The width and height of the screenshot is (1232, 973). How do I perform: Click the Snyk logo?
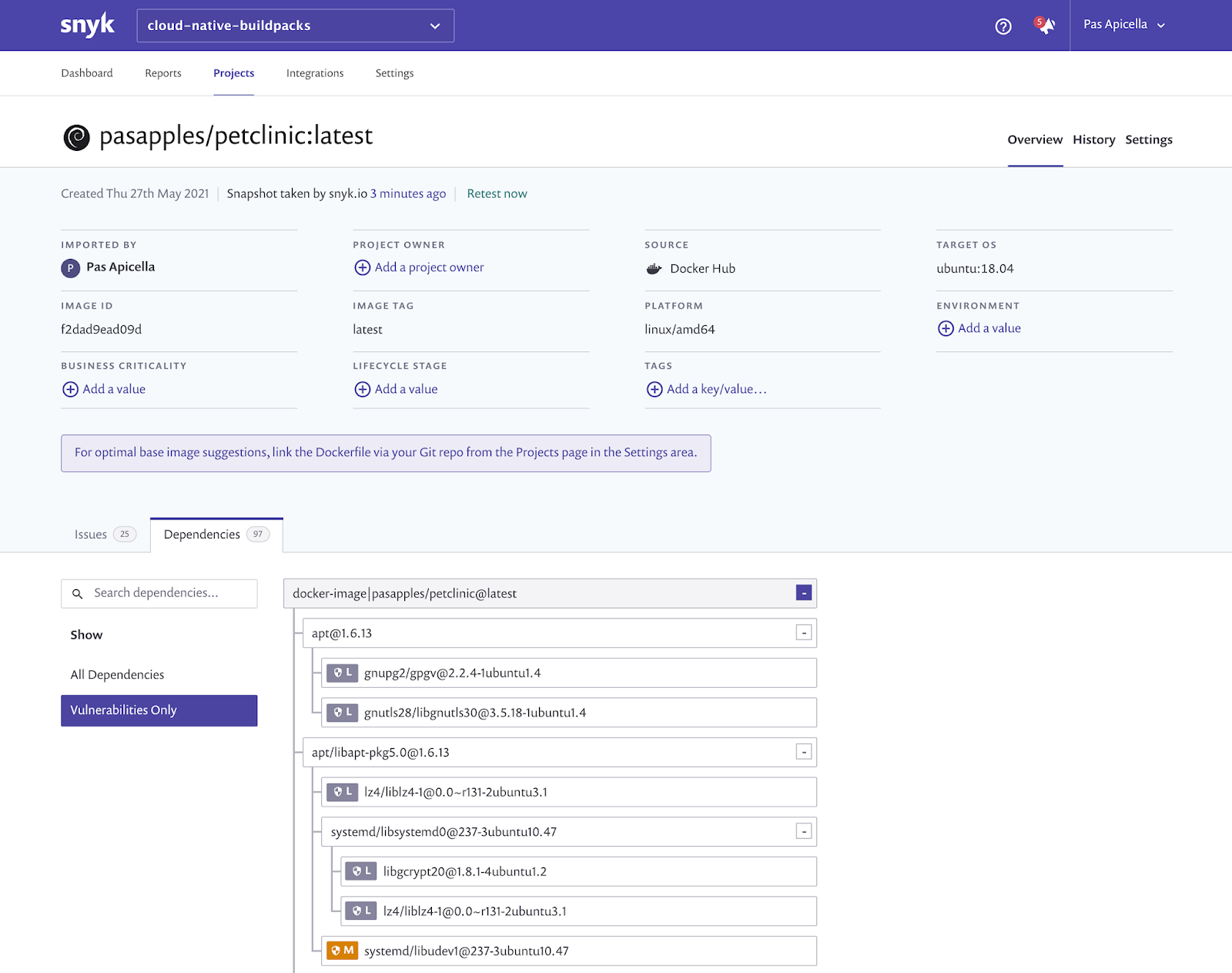click(x=88, y=25)
